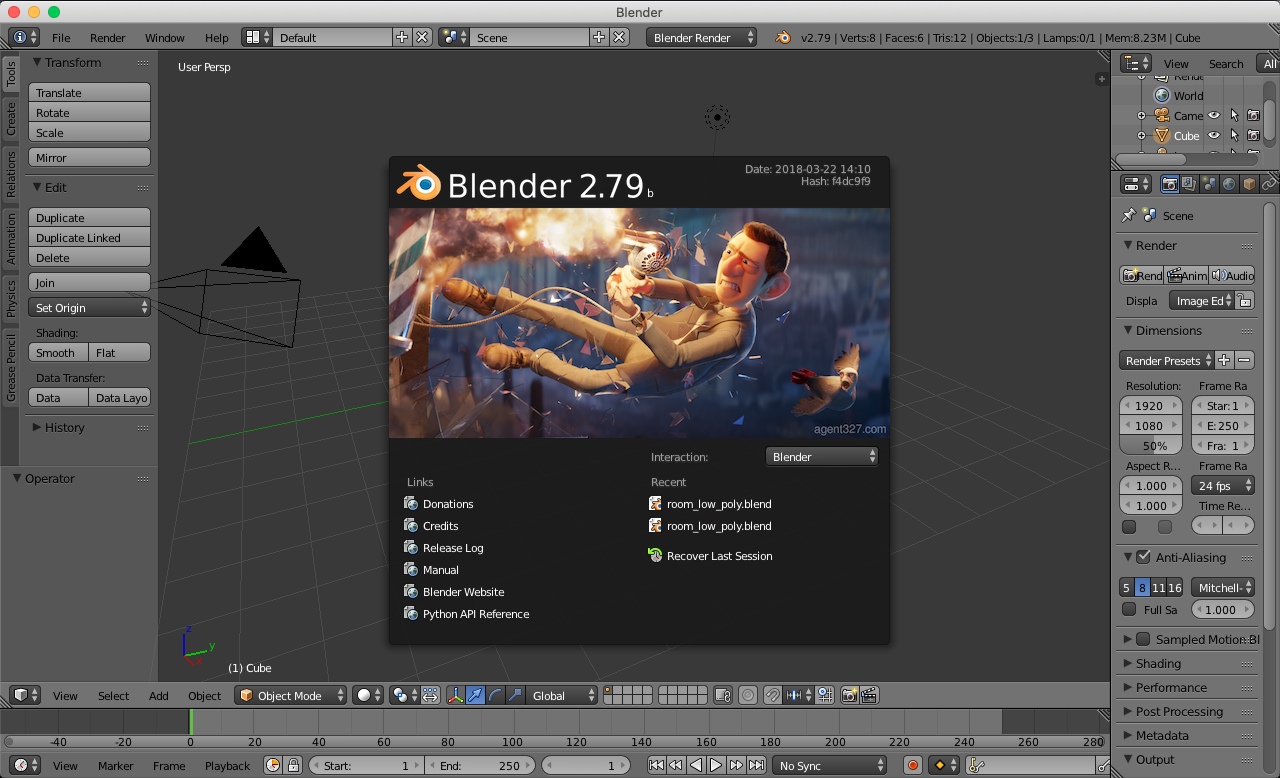
Task: Open the Render properties tab
Action: point(1169,184)
